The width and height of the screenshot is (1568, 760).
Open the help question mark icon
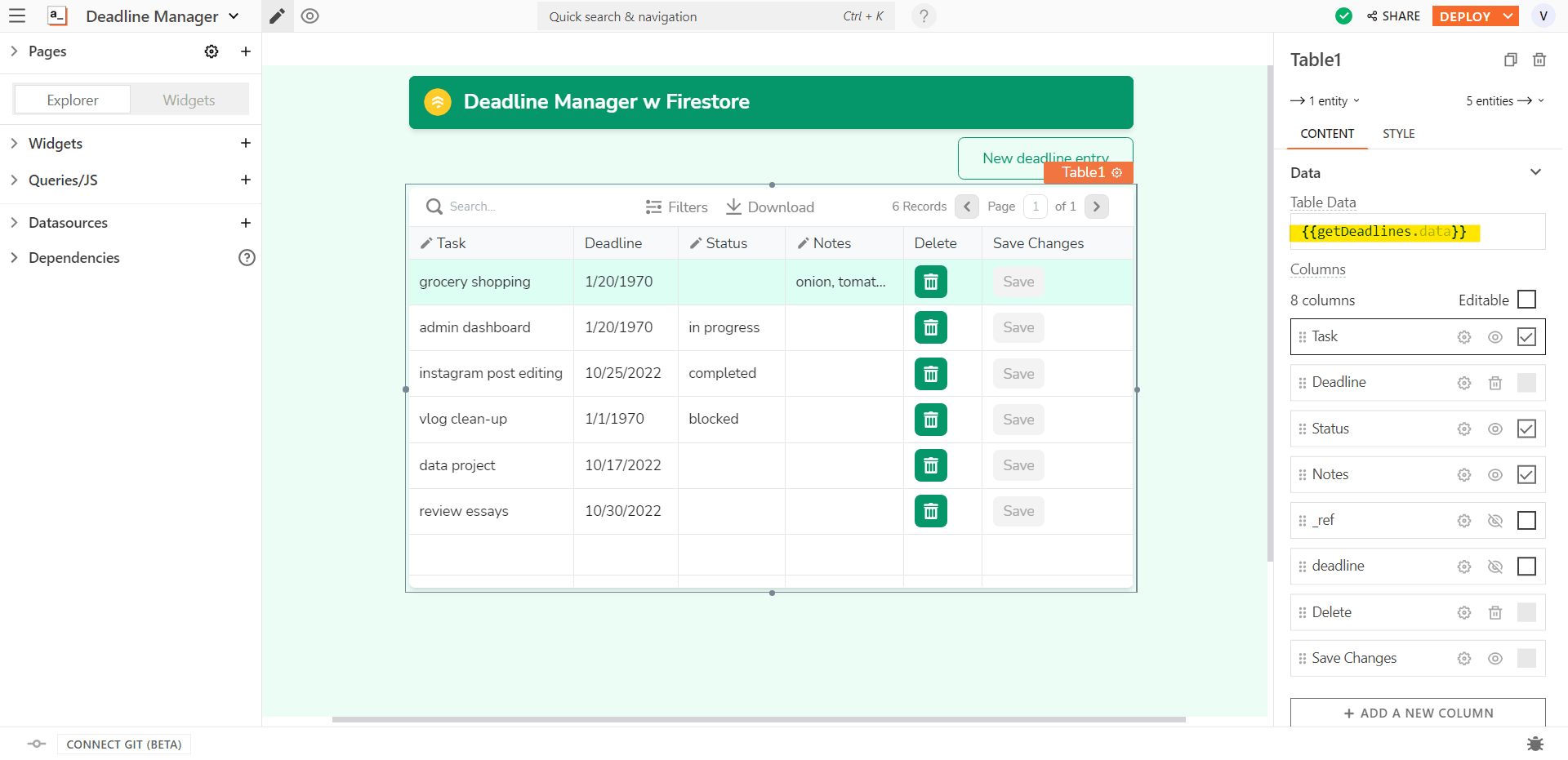924,16
